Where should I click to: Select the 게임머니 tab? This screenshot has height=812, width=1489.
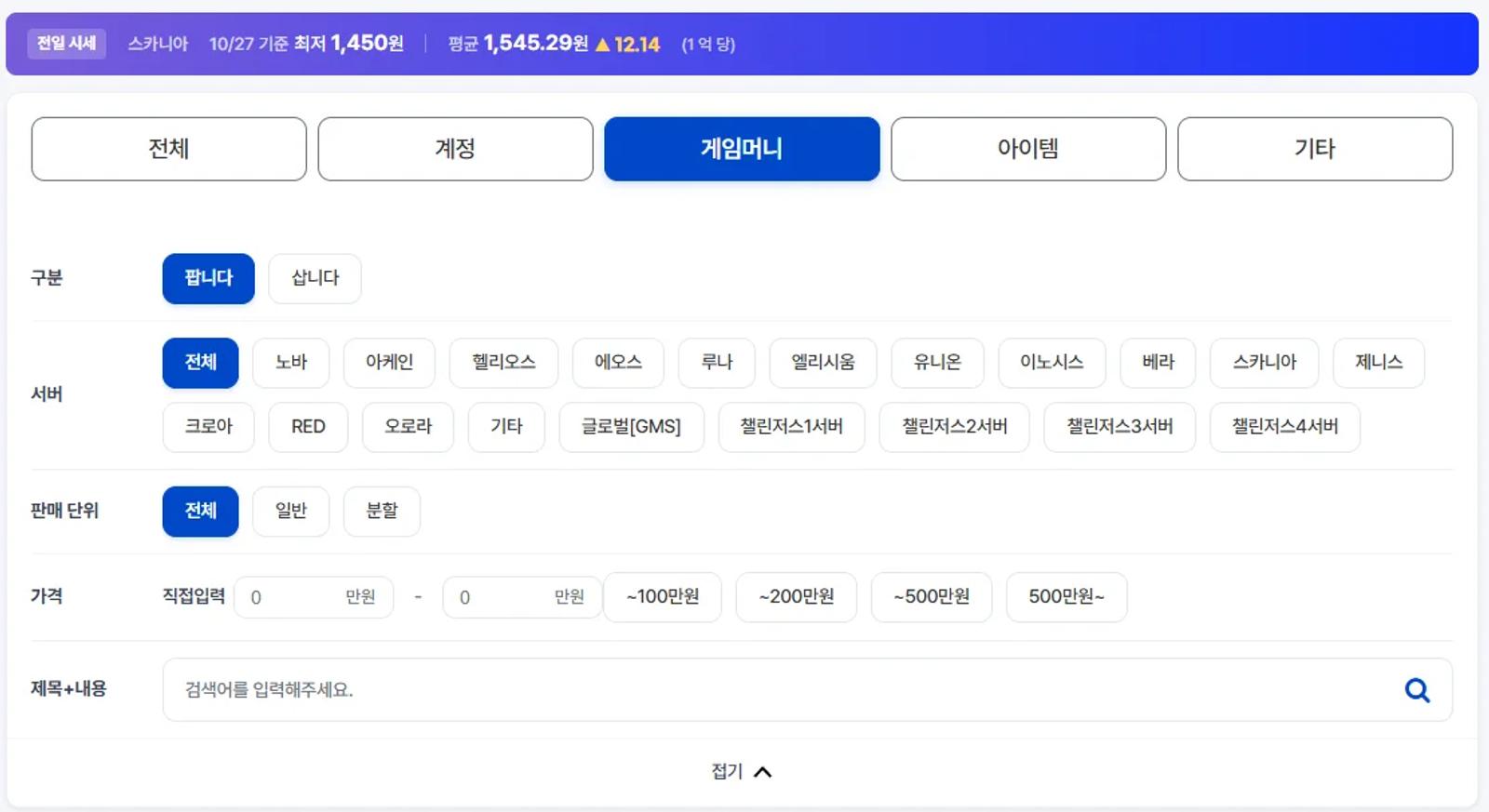742,149
